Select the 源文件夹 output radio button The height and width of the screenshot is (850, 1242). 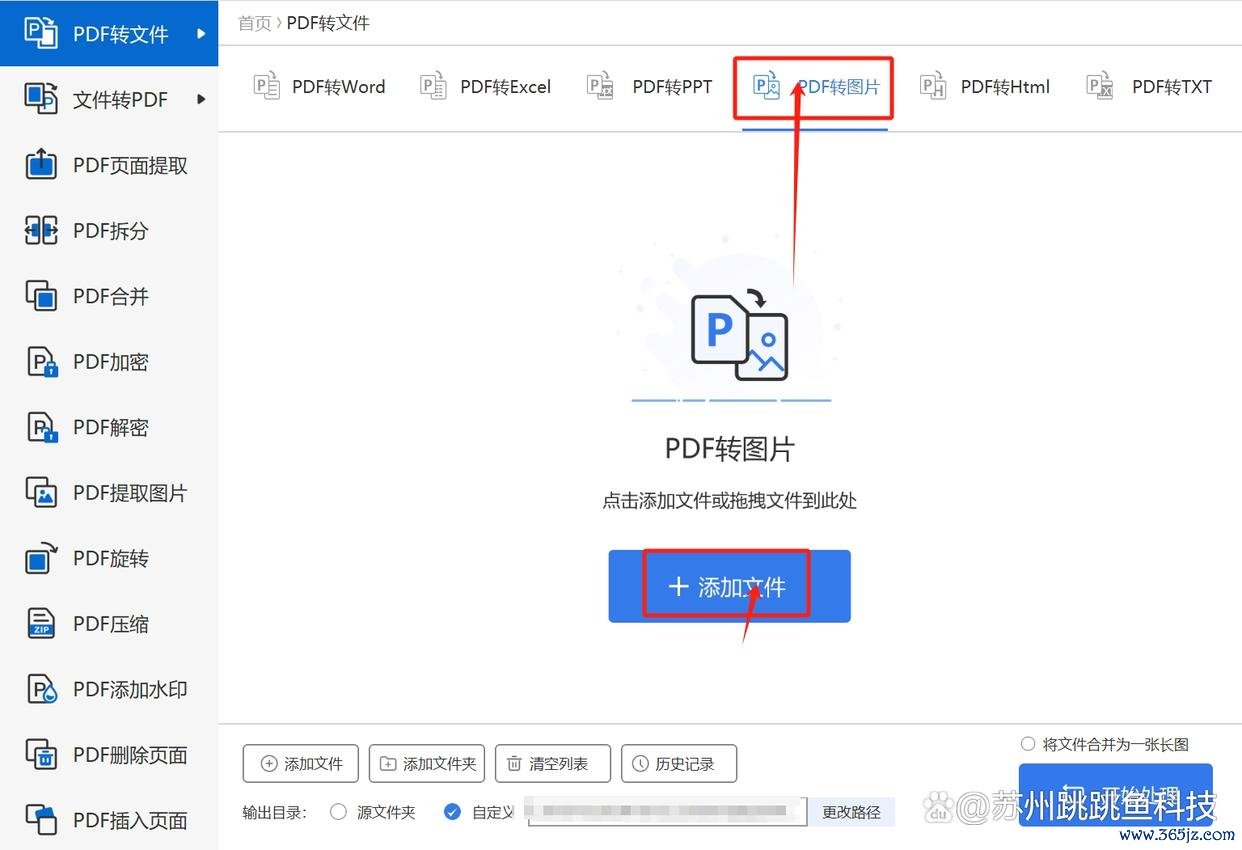338,812
